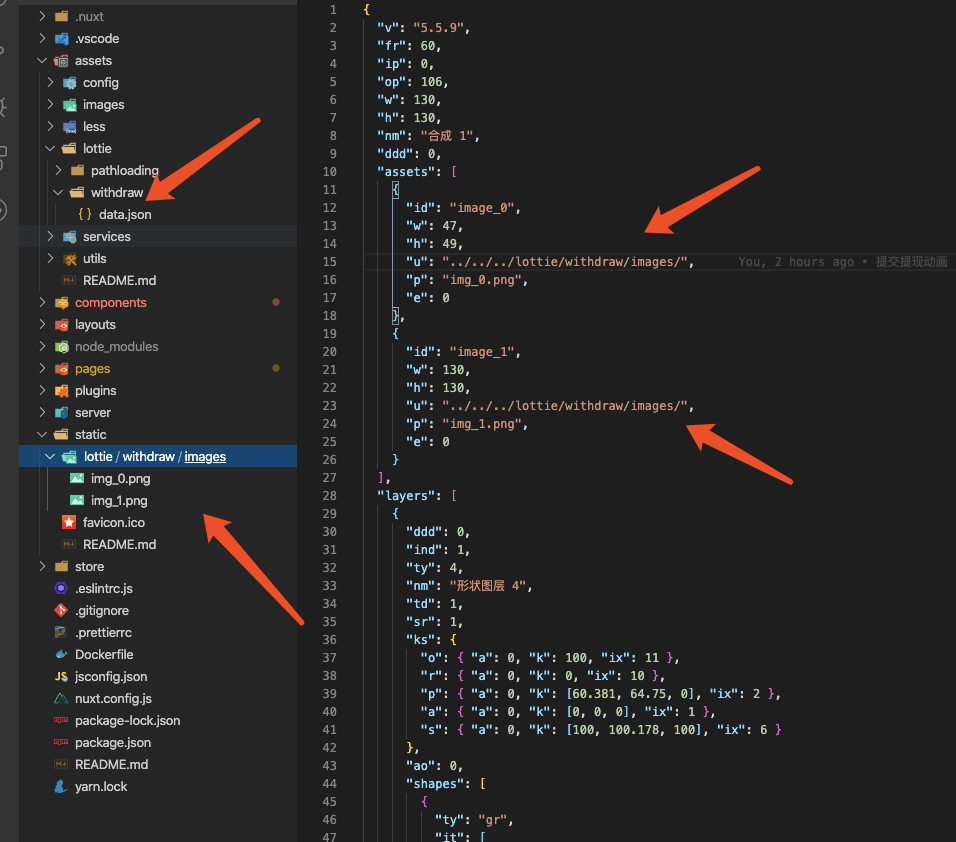Click the images segment in breadcrumb folder name
The image size is (956, 842).
pos(205,456)
